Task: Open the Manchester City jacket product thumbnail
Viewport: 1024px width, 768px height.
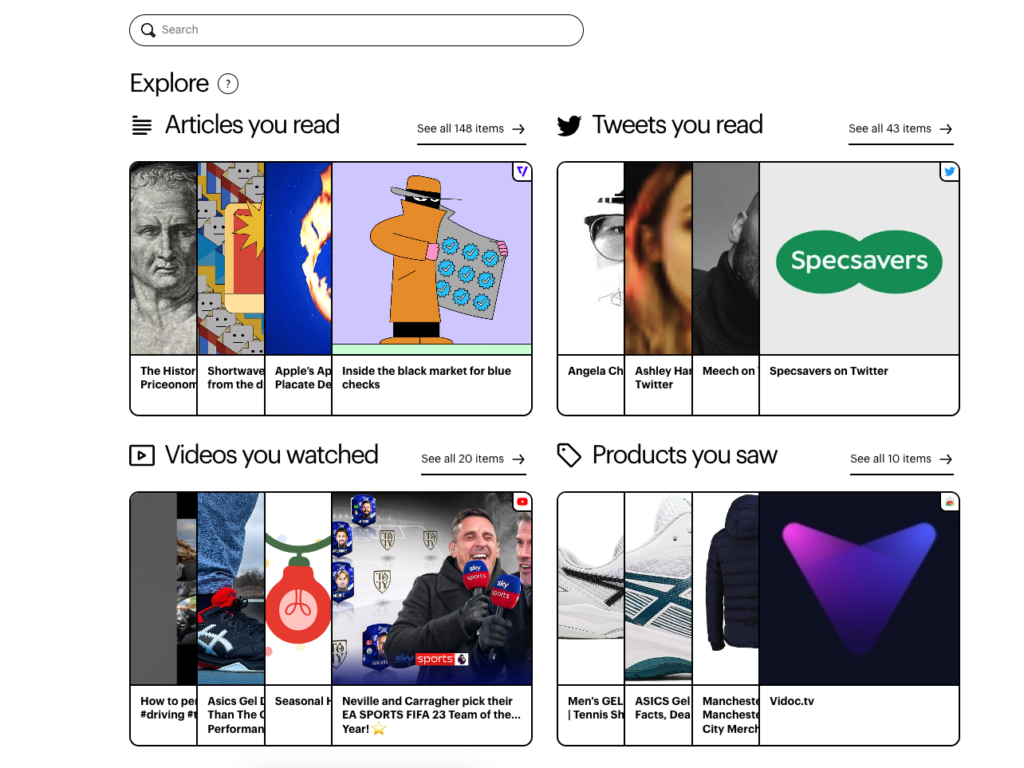Action: pos(726,588)
